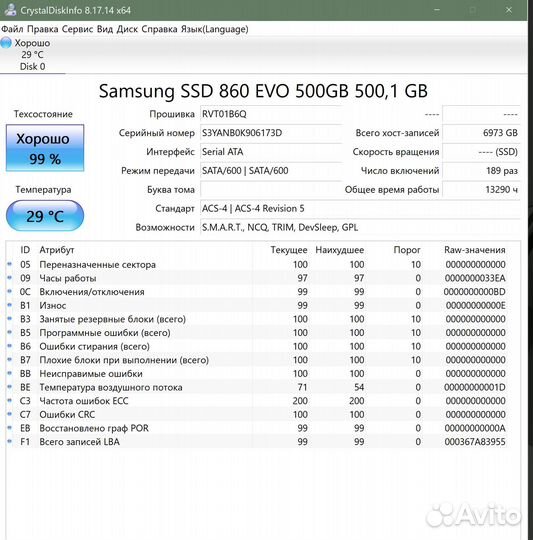Select the Износ attribute row

pos(258,305)
